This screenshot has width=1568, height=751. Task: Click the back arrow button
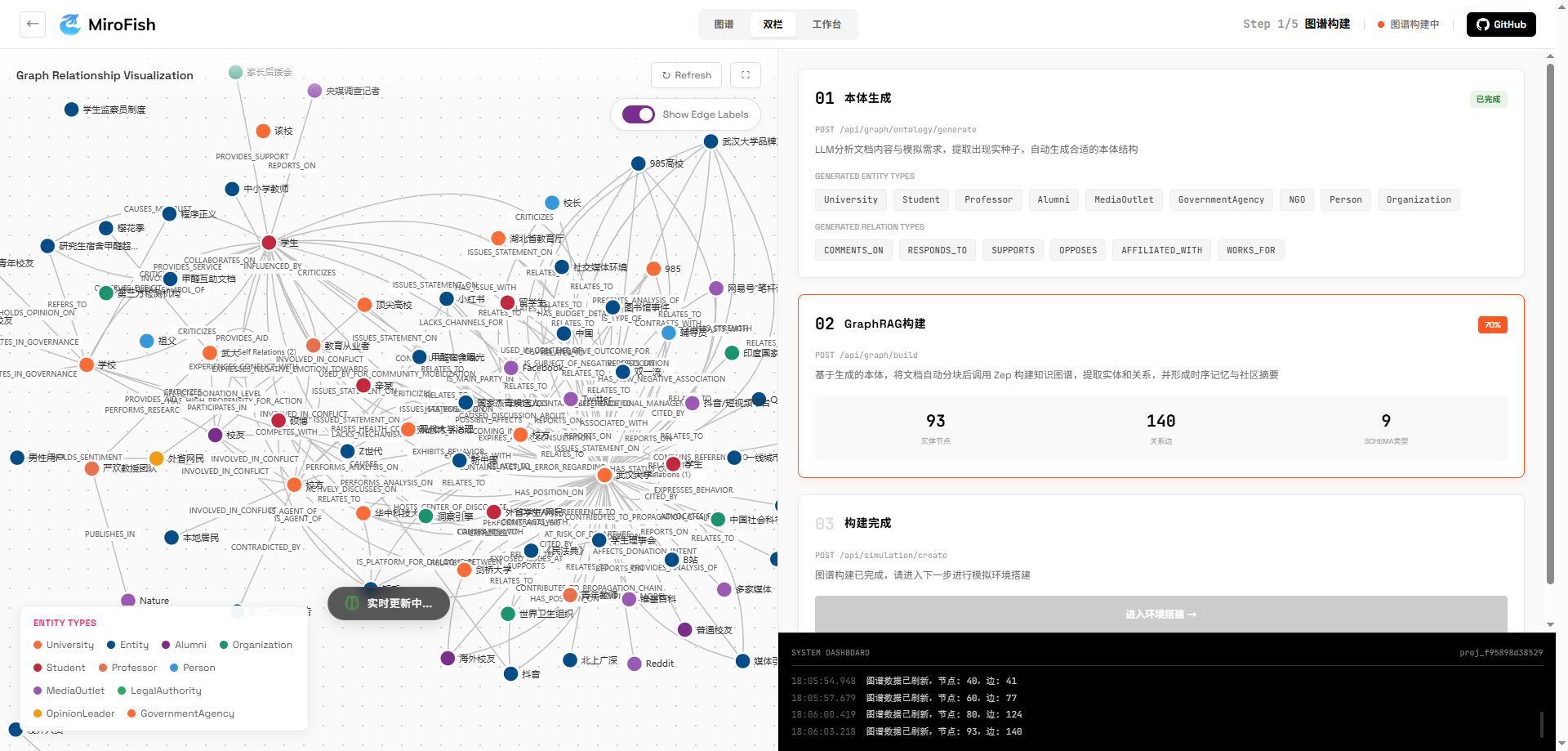33,25
